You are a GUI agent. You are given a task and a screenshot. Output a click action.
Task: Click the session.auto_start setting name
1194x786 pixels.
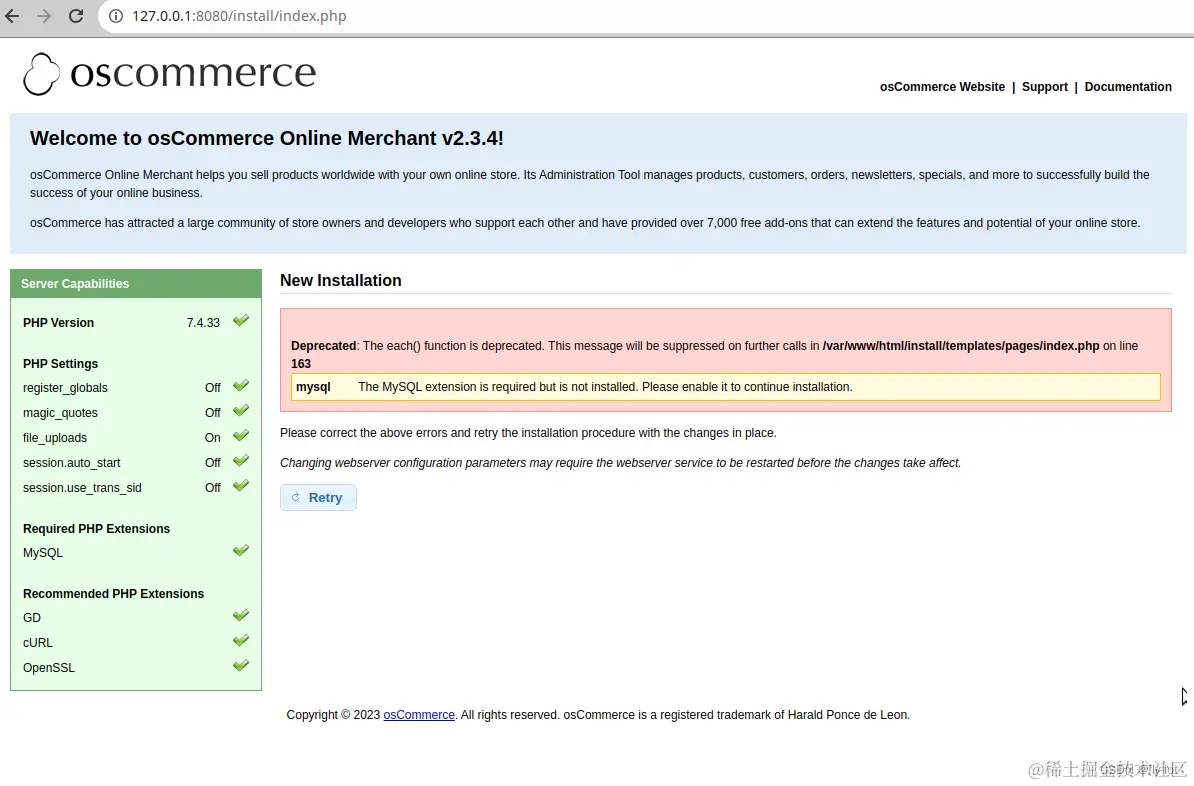pyautogui.click(x=72, y=463)
